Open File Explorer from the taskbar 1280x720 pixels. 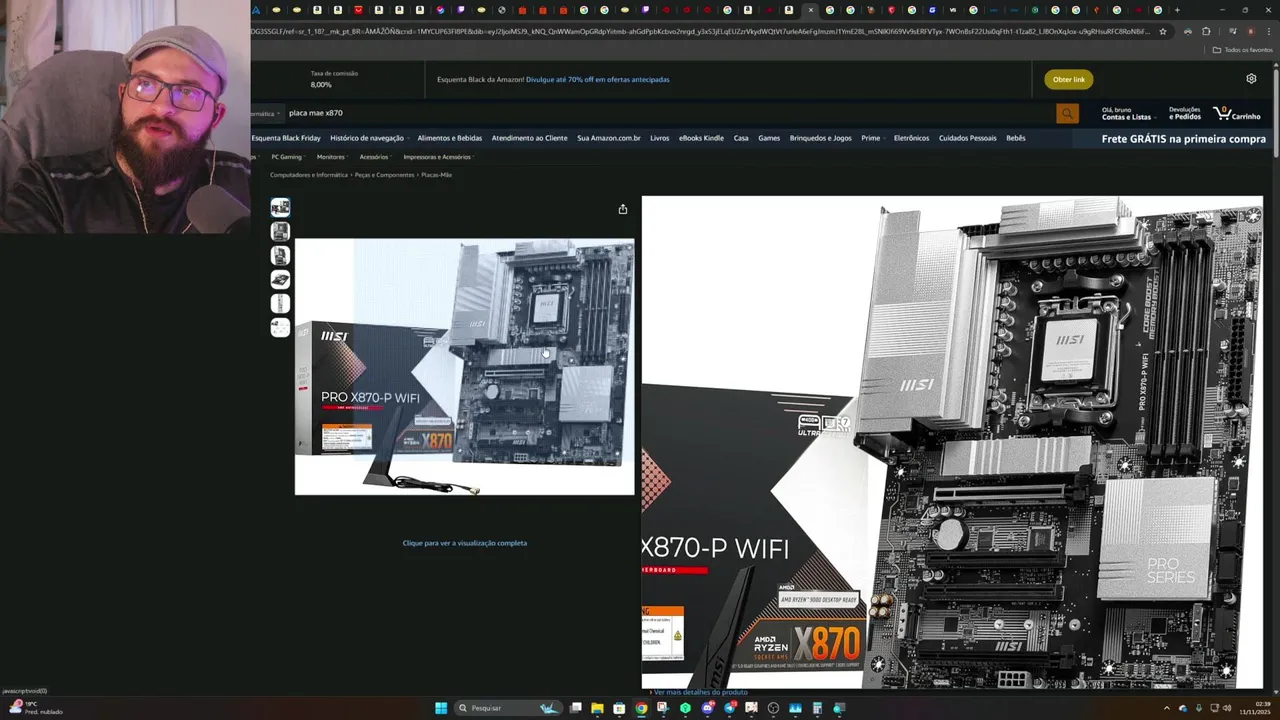point(597,708)
